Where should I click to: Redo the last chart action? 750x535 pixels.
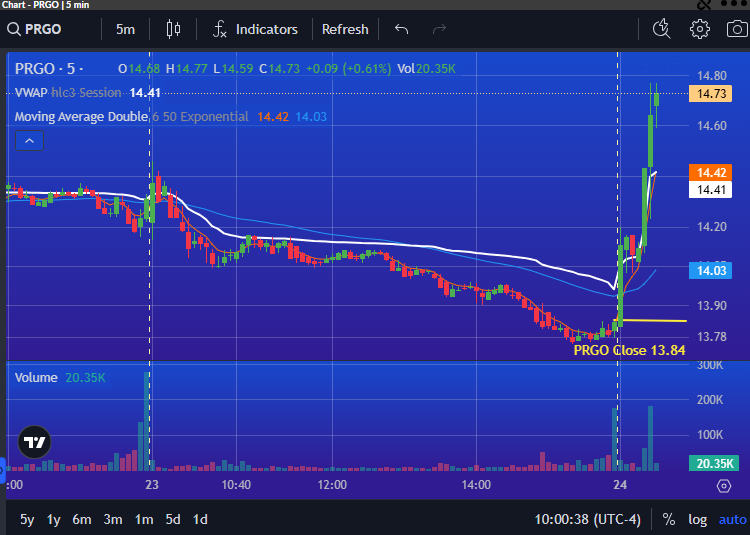coord(439,29)
